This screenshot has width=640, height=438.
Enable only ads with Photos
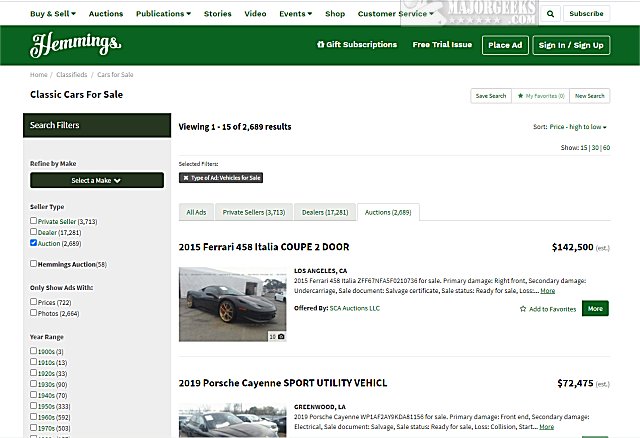(x=33, y=313)
